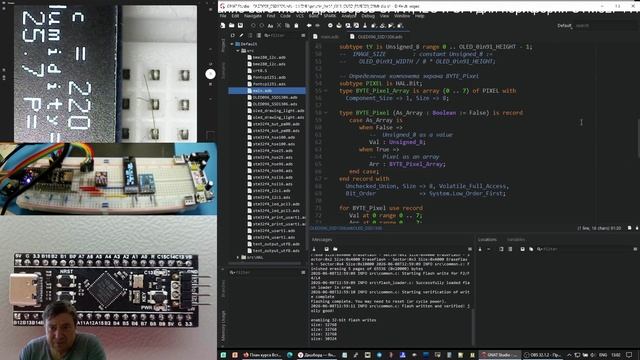
Task: Open Locations panel hamburger menu
Action: pos(635,249)
